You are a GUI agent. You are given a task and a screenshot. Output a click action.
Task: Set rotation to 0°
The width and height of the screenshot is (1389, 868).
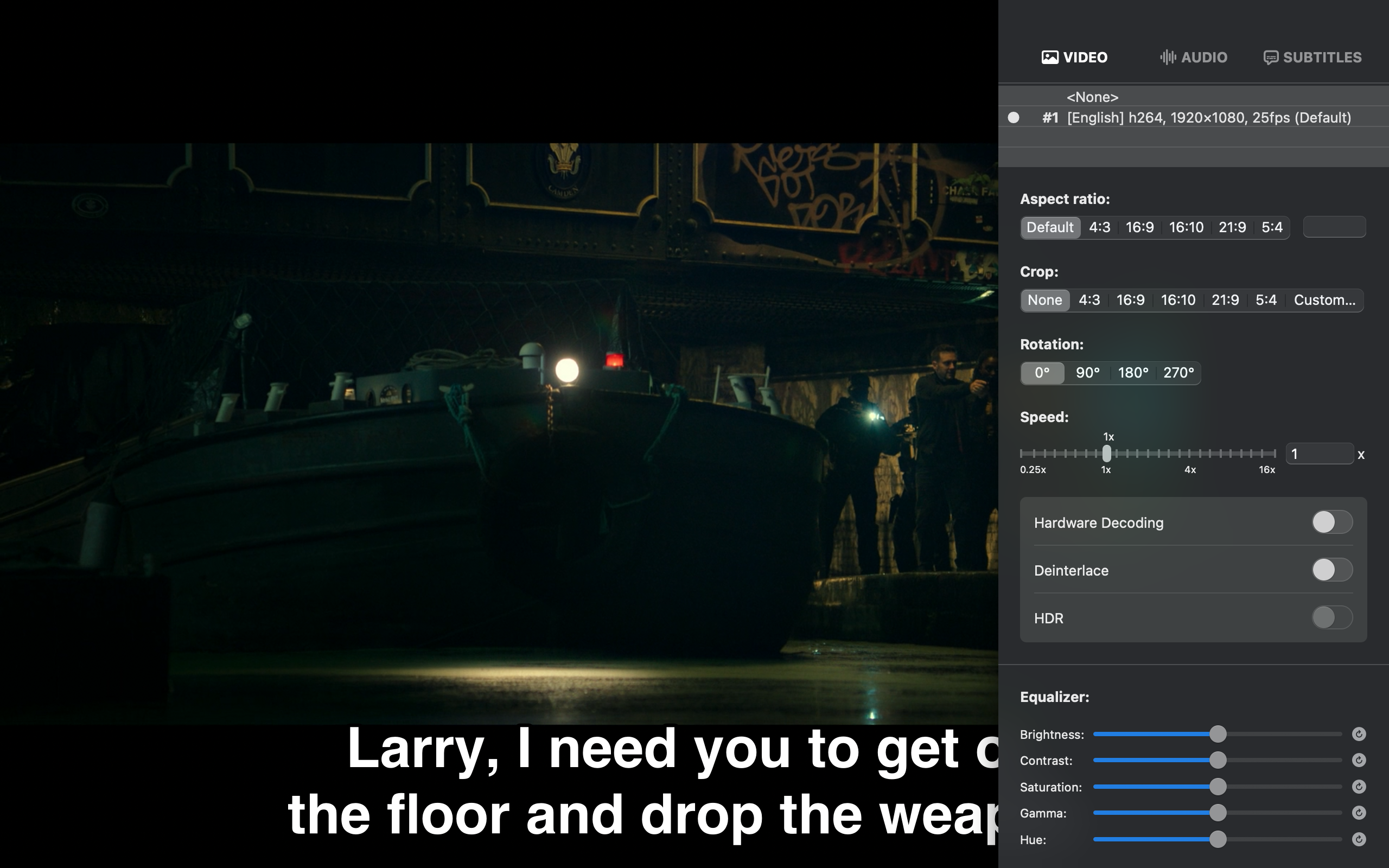(x=1042, y=373)
